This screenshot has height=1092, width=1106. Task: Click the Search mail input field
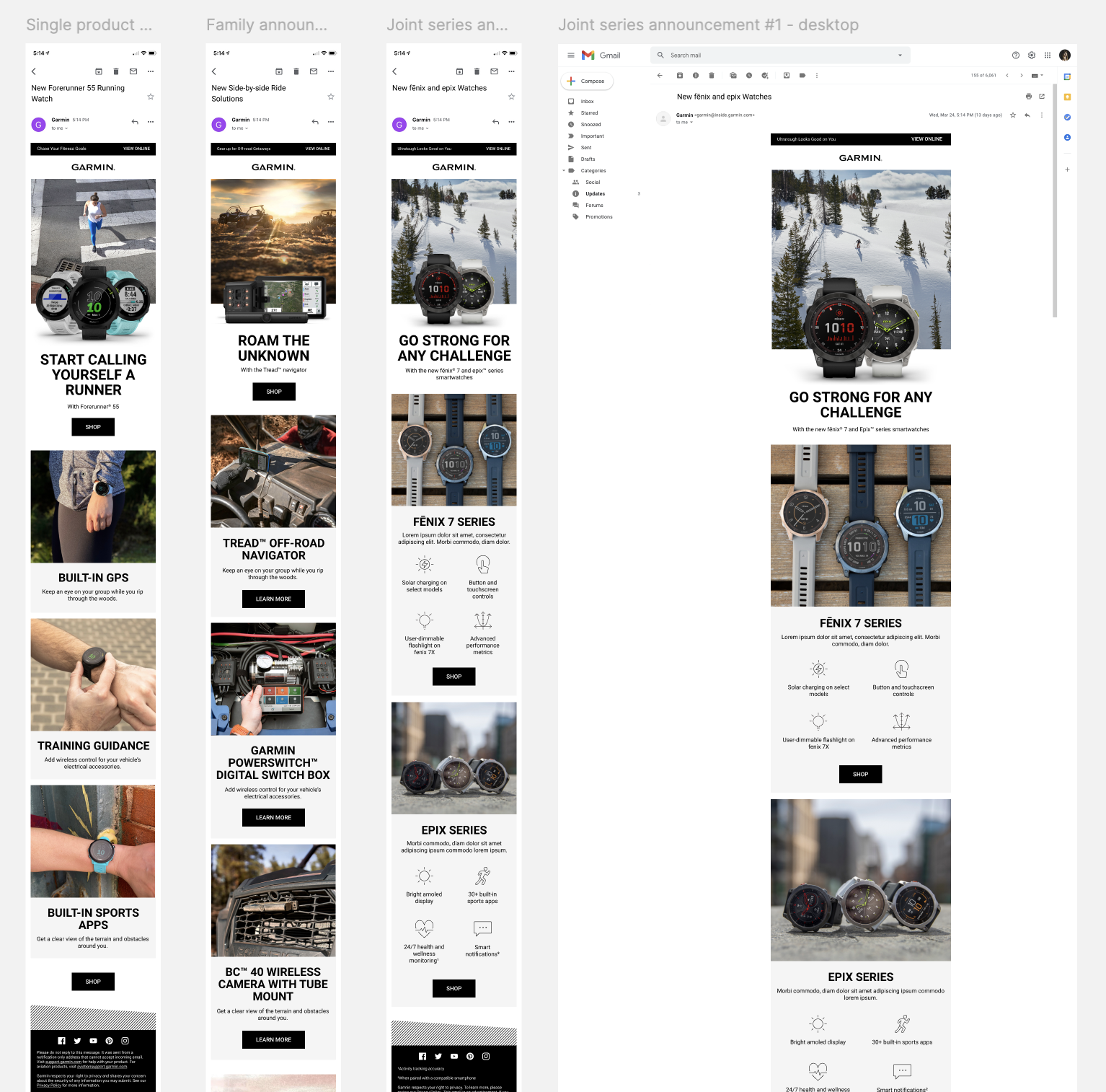tap(779, 55)
